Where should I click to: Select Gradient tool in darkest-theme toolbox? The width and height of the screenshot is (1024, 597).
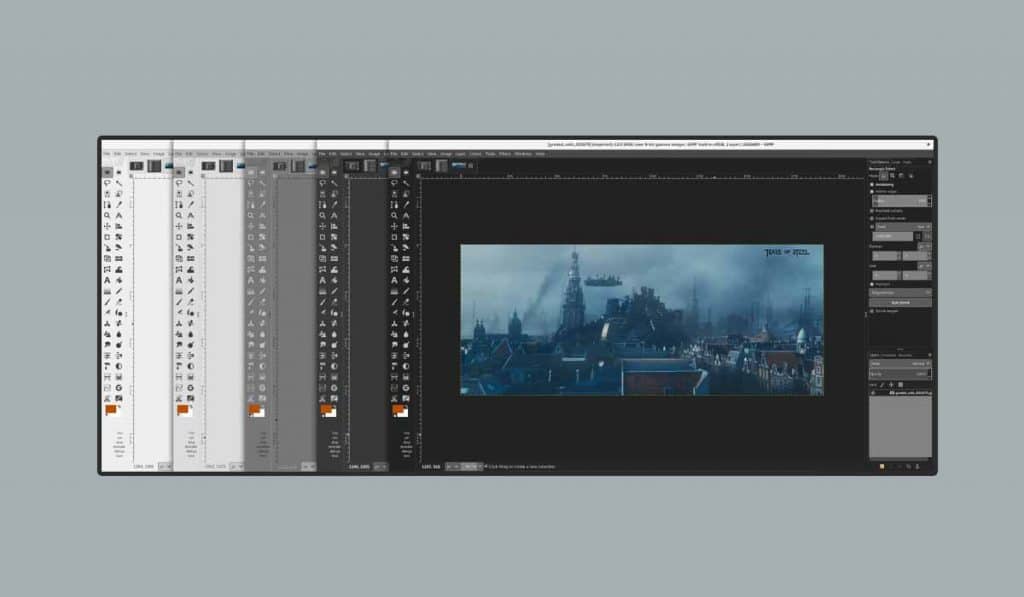click(394, 291)
